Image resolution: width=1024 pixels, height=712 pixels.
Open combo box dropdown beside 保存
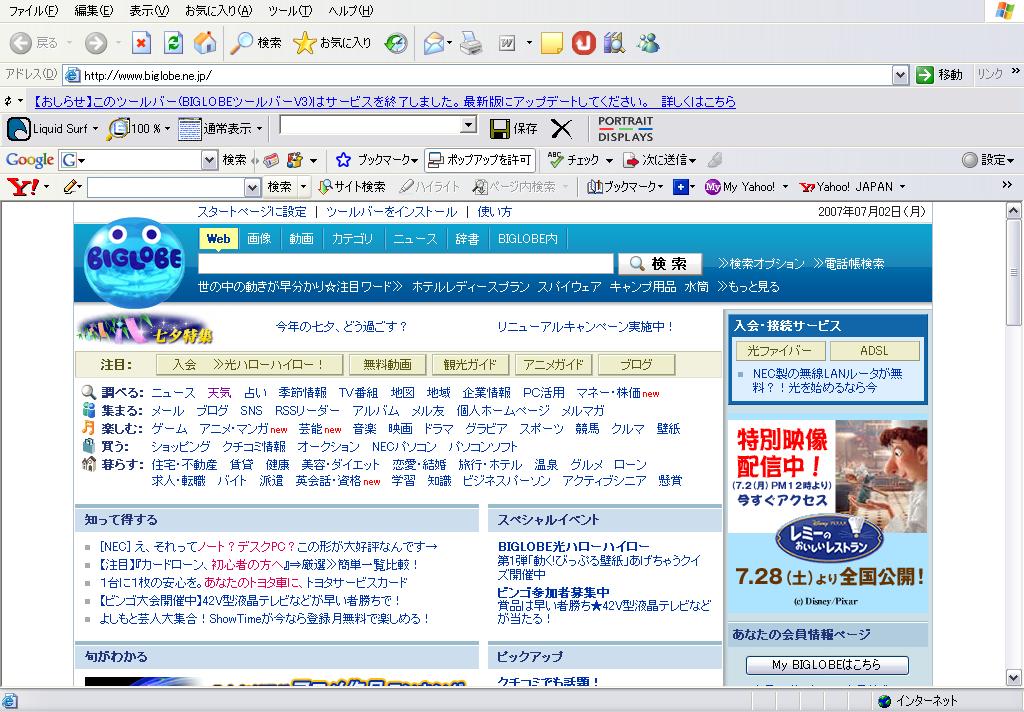point(468,124)
